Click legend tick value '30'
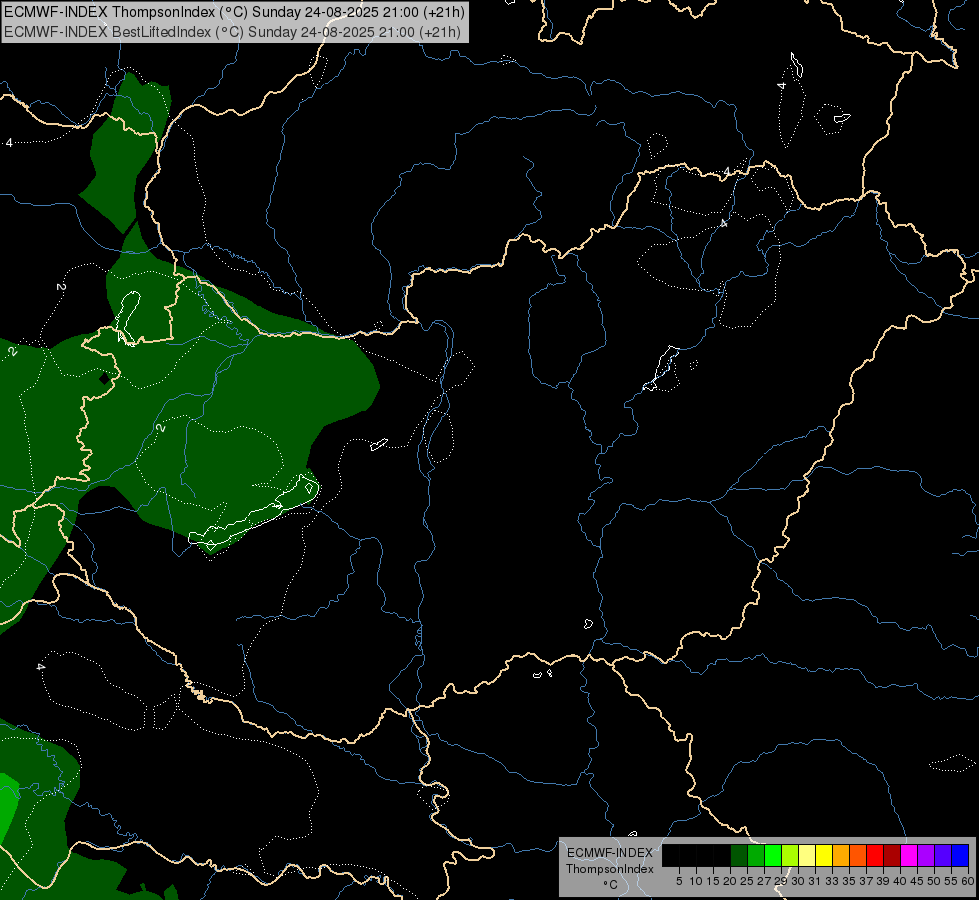This screenshot has width=979, height=900. [798, 881]
